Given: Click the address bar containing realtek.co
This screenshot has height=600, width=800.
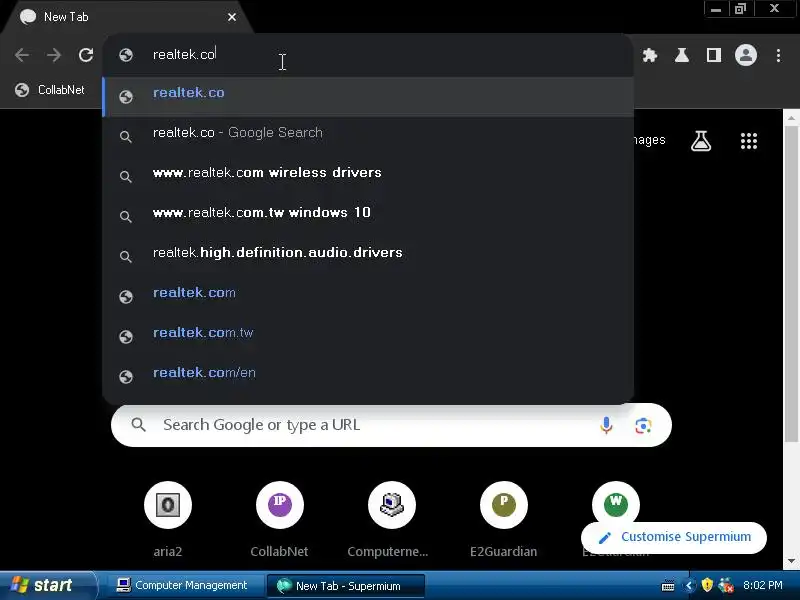Looking at the screenshot, I should (x=367, y=55).
